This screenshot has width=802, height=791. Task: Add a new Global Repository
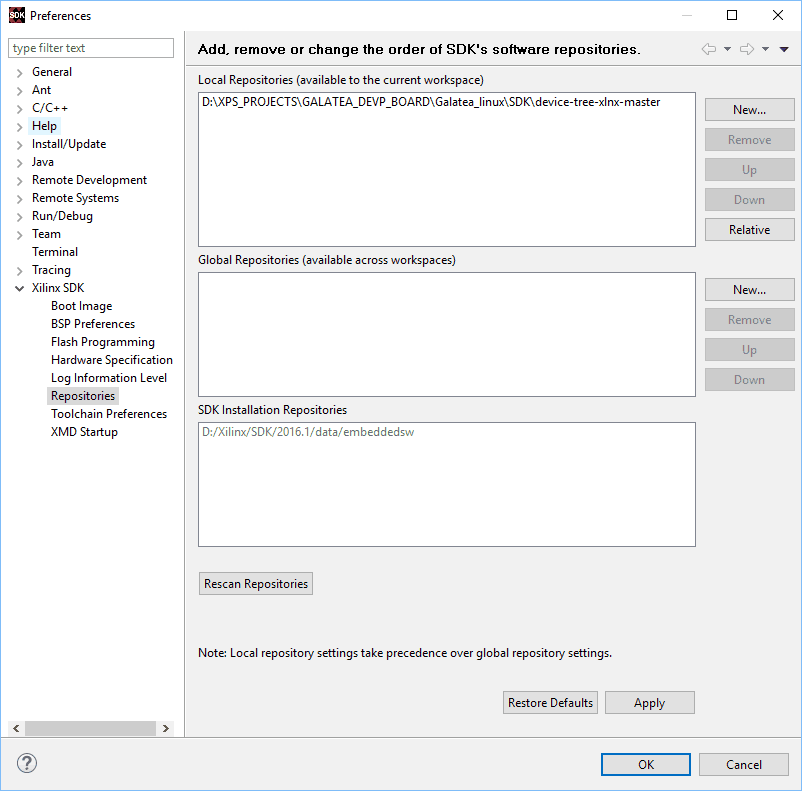coord(749,290)
